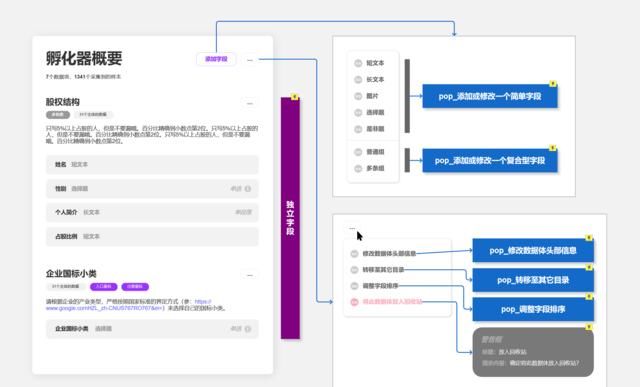This screenshot has height=387, width=640.
Task: Select 图片 in the field type menu
Action: click(372, 96)
